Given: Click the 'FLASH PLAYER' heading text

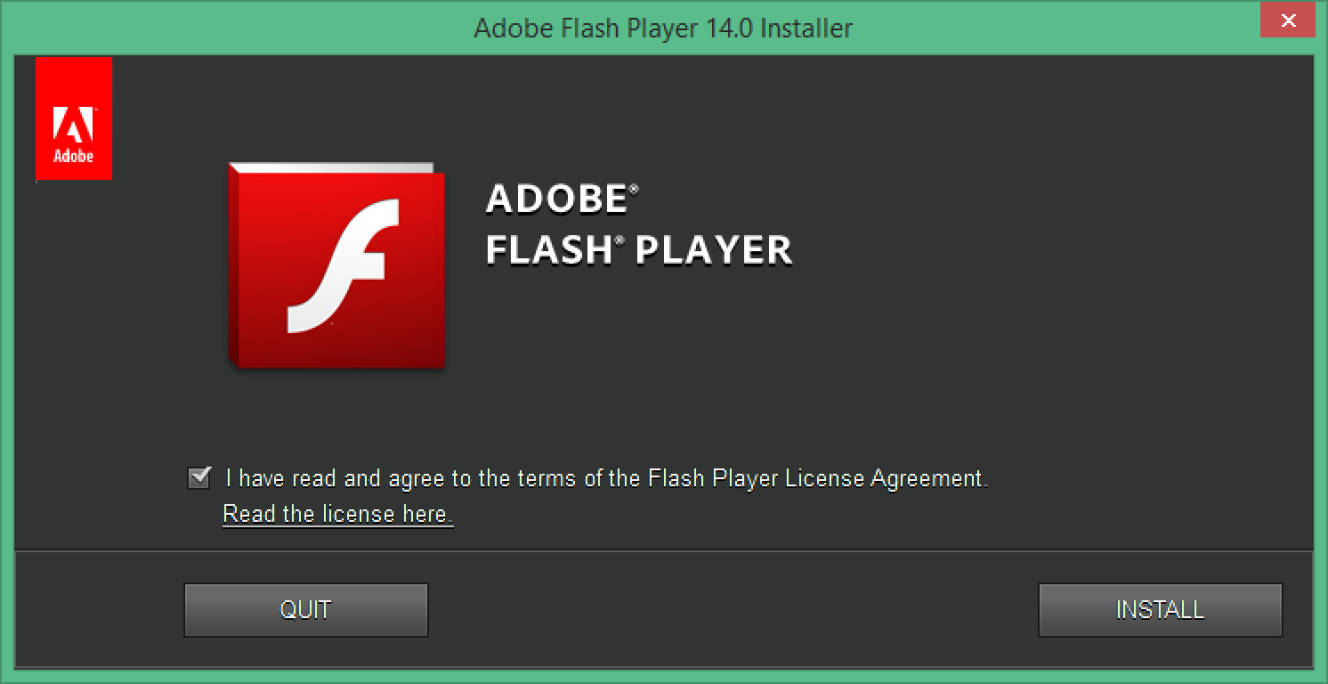Looking at the screenshot, I should [x=639, y=250].
